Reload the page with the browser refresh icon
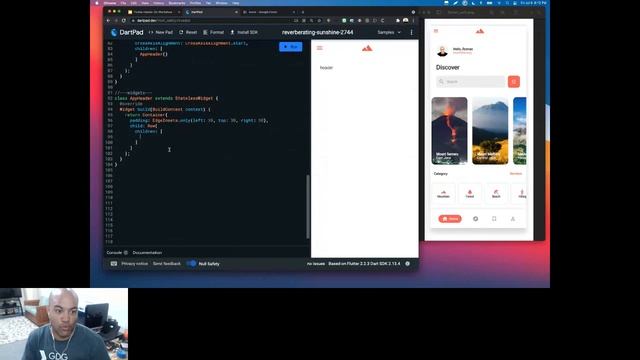The width and height of the screenshot is (640, 360). (x=124, y=20)
